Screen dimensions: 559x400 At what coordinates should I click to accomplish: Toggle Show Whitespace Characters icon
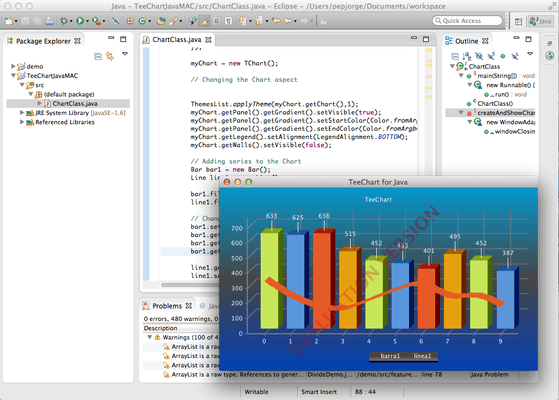228,21
